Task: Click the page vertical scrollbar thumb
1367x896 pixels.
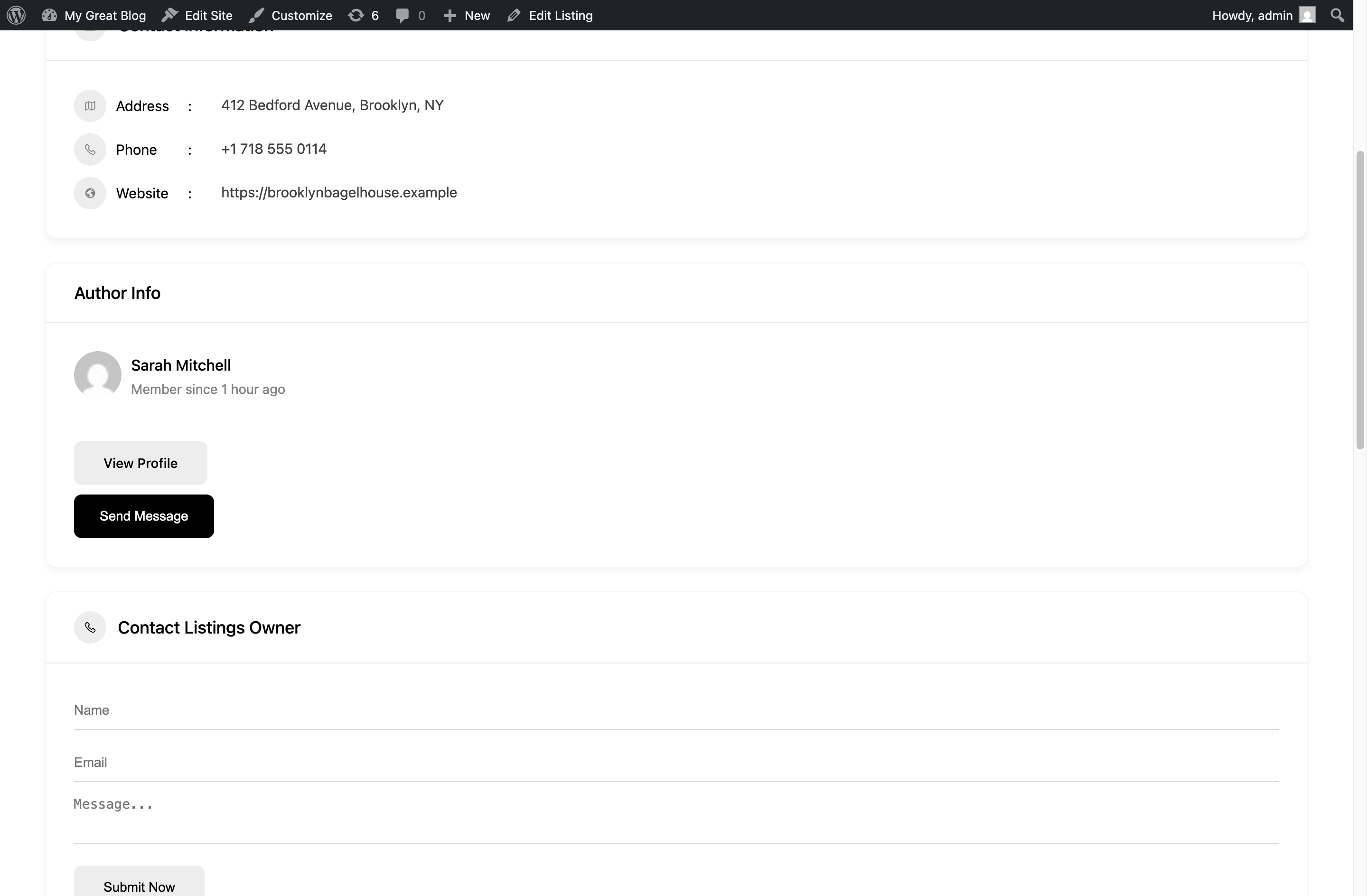Action: point(1359,300)
